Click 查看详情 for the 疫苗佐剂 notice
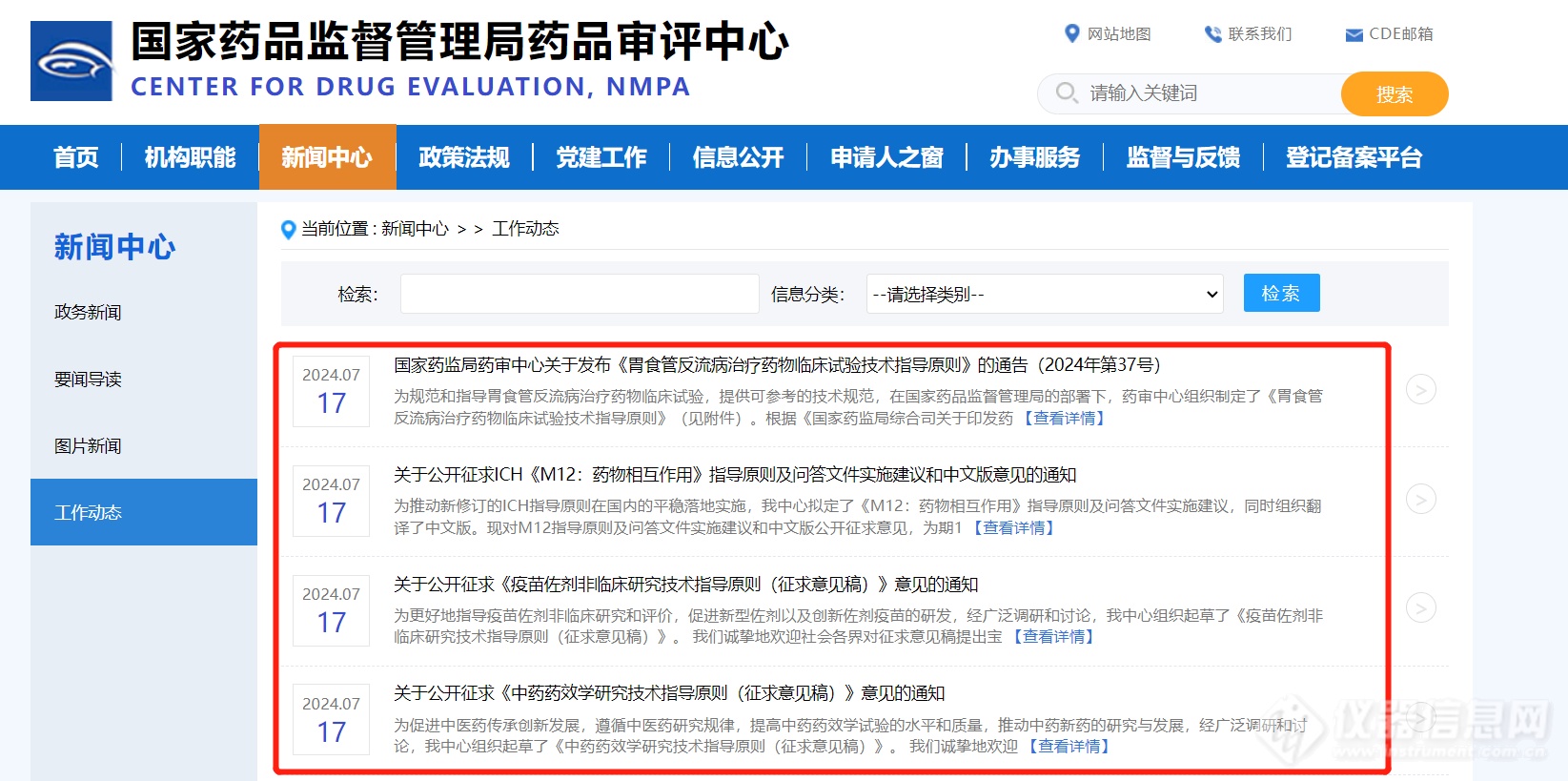 click(x=1053, y=636)
